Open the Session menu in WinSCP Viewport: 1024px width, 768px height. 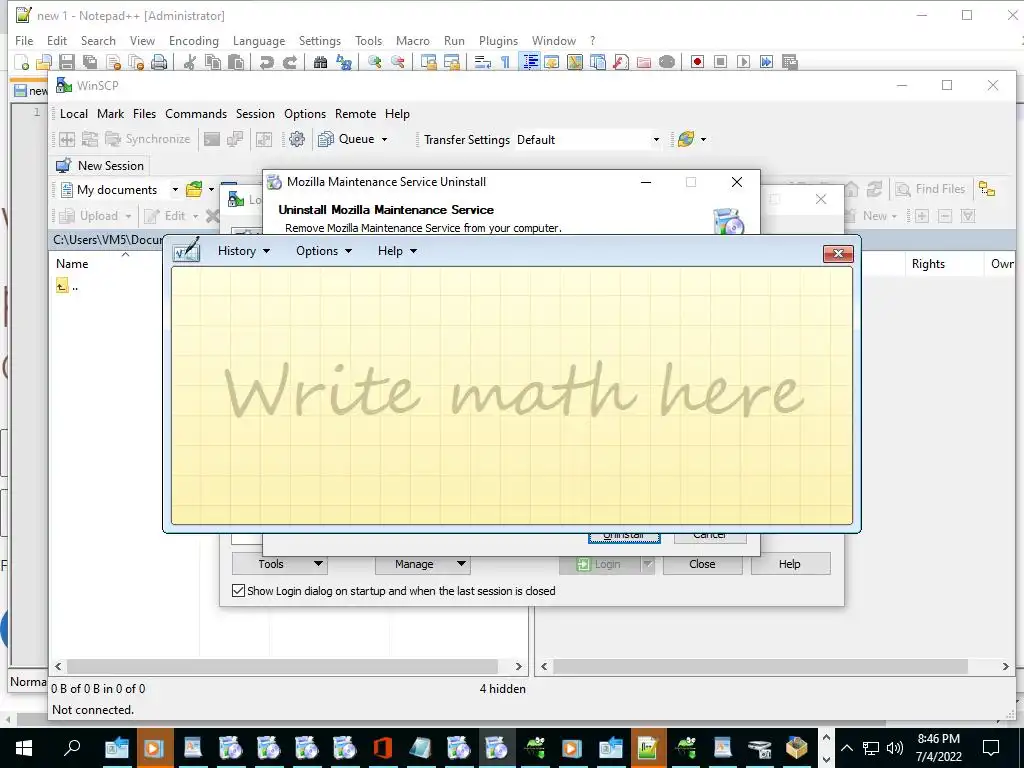click(255, 114)
